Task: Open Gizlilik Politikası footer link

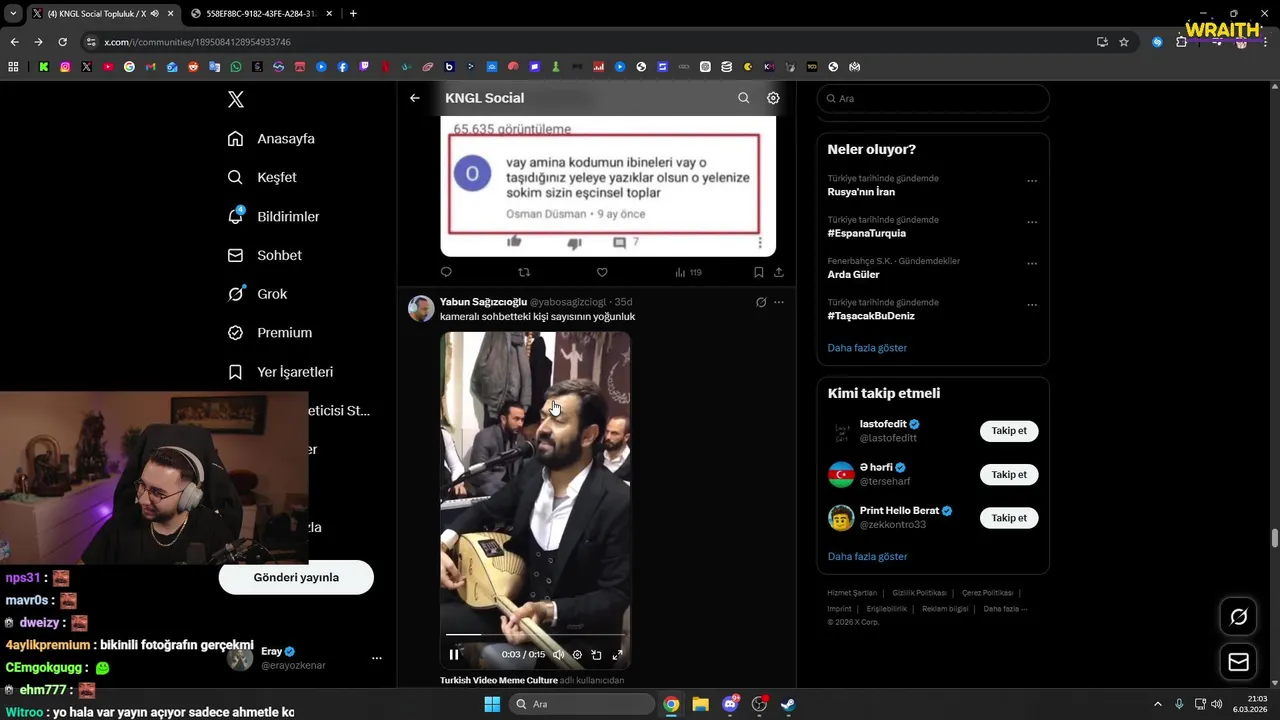Action: [x=919, y=593]
